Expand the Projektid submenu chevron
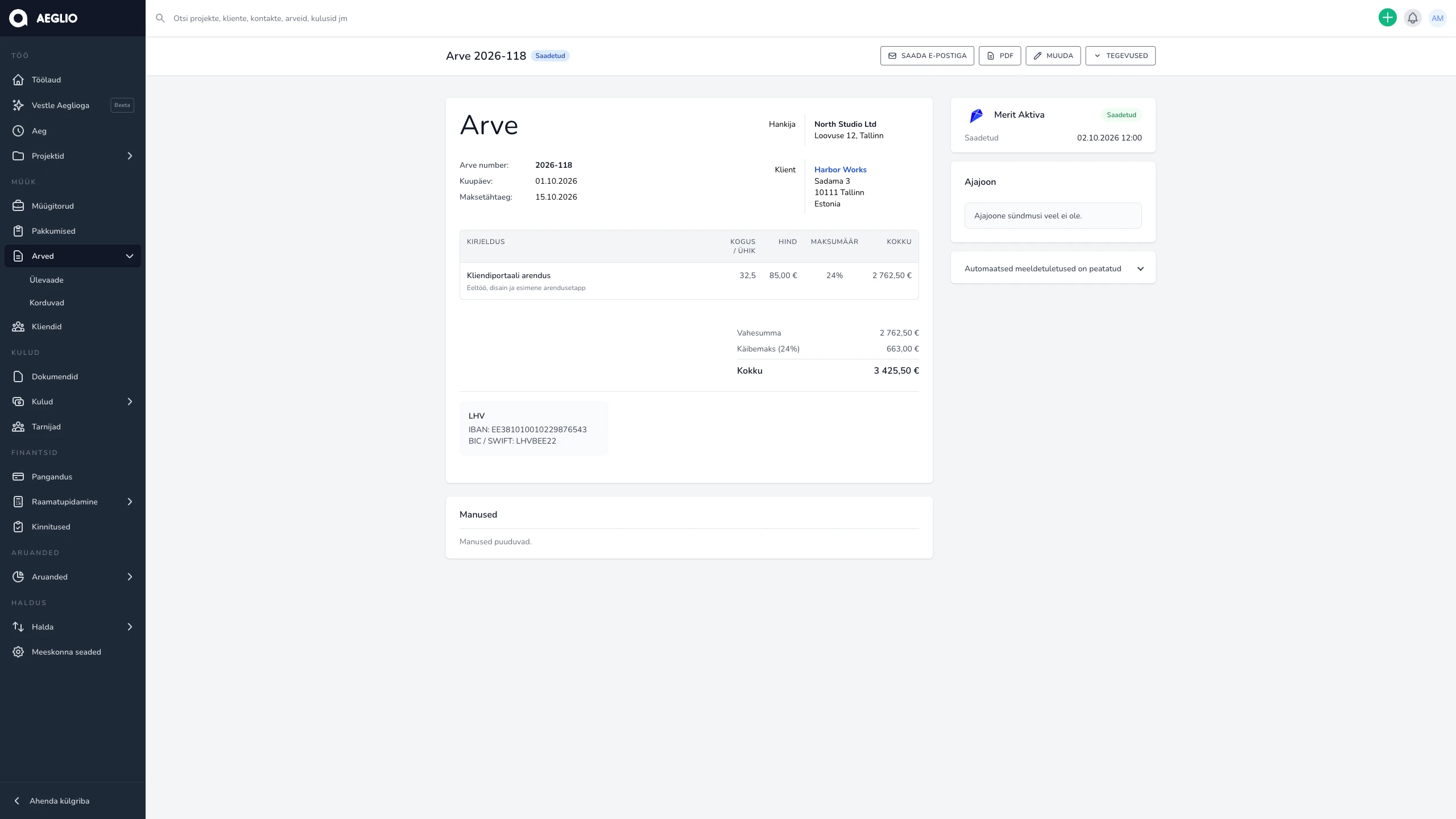Screen dimensions: 1456x819 point(130,156)
